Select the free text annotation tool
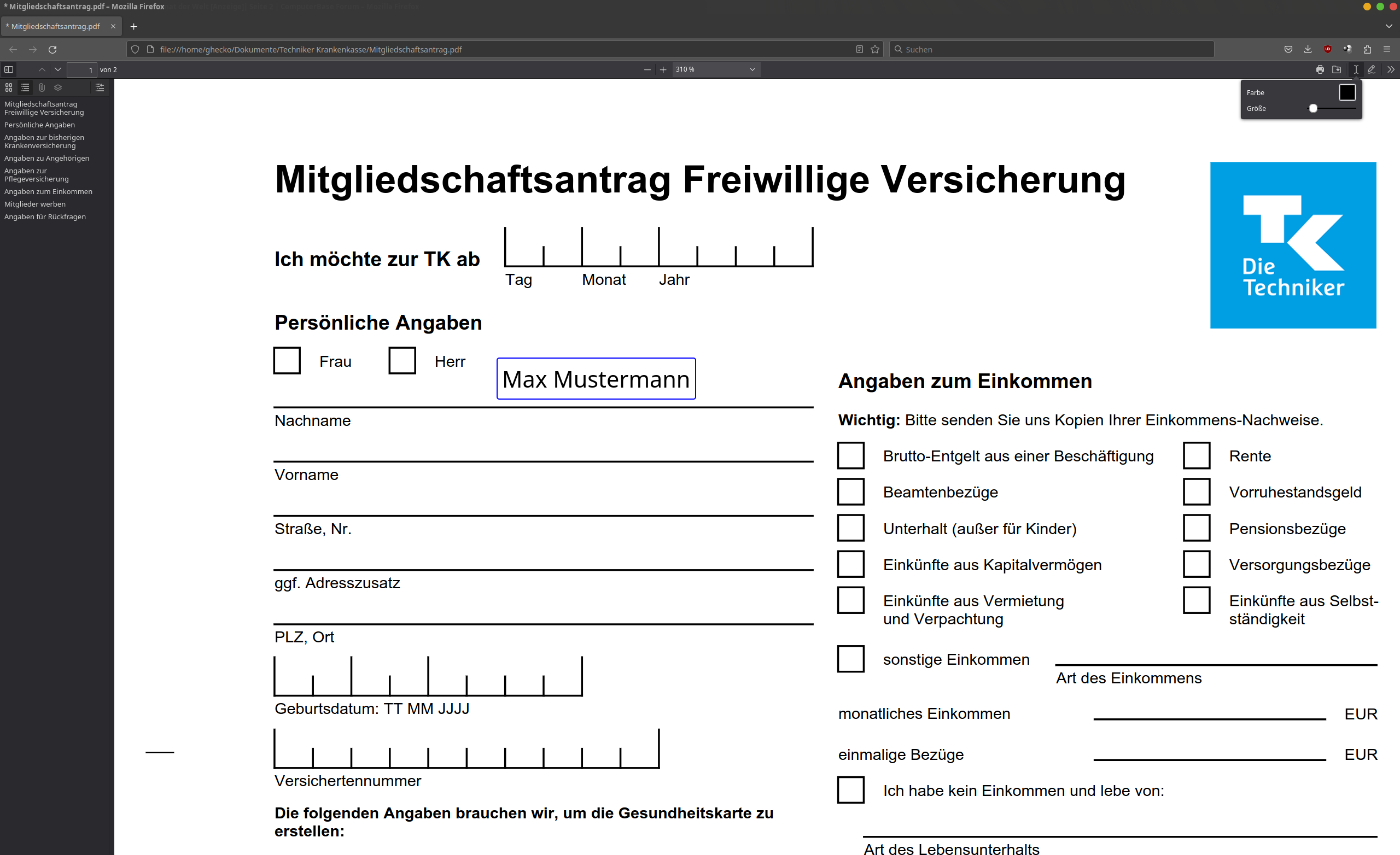Image resolution: width=1400 pixels, height=855 pixels. [x=1355, y=69]
